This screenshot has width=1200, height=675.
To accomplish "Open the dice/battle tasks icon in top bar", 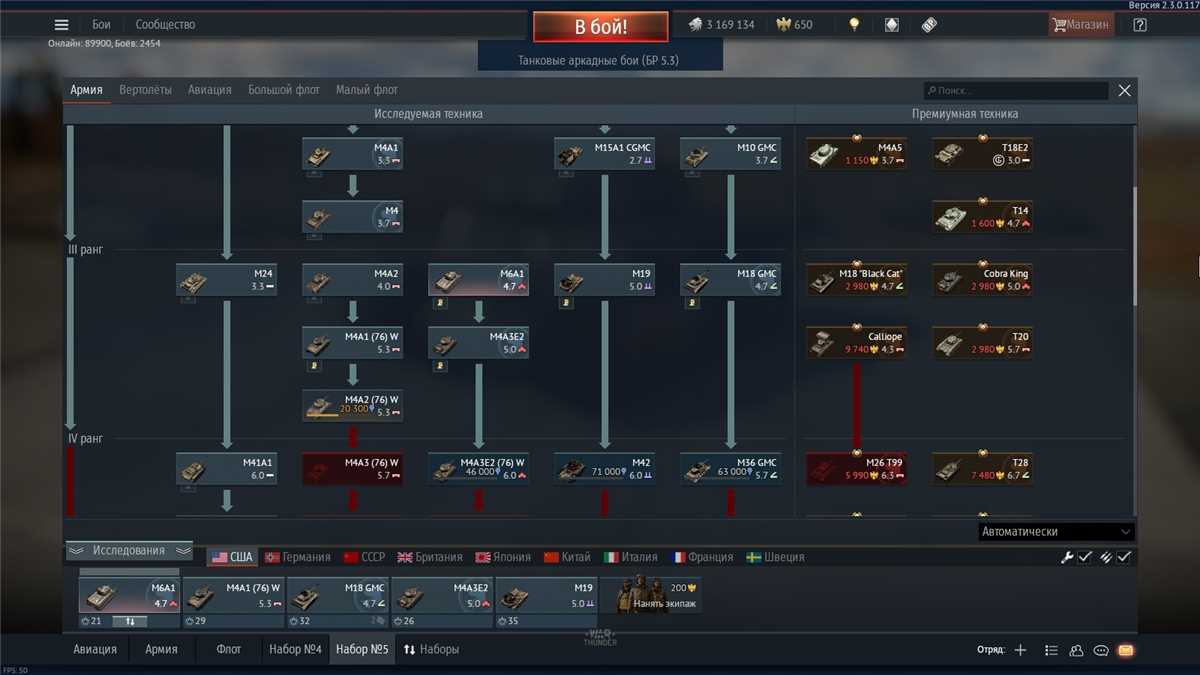I will [x=929, y=25].
